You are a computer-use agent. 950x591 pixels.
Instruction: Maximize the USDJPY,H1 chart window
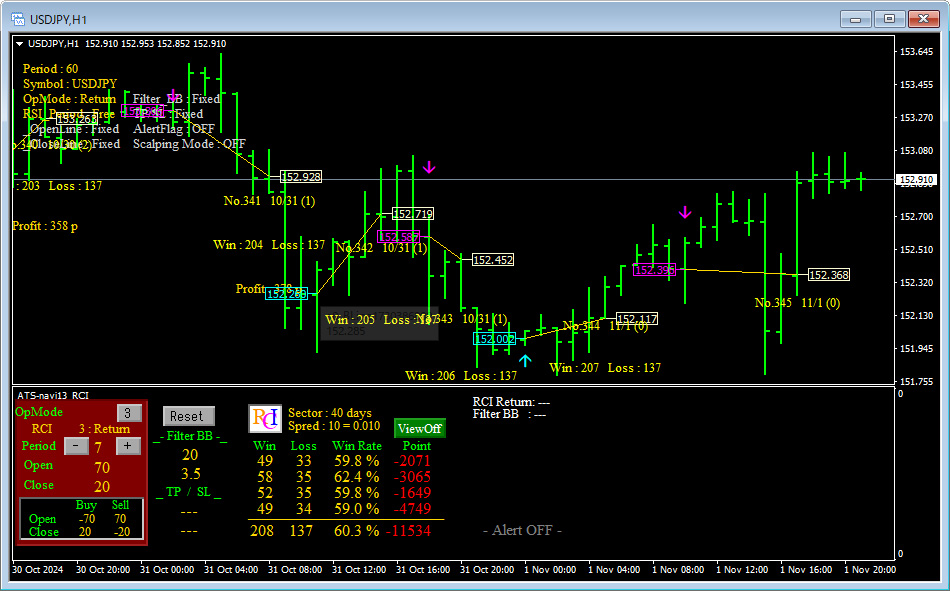click(x=889, y=19)
